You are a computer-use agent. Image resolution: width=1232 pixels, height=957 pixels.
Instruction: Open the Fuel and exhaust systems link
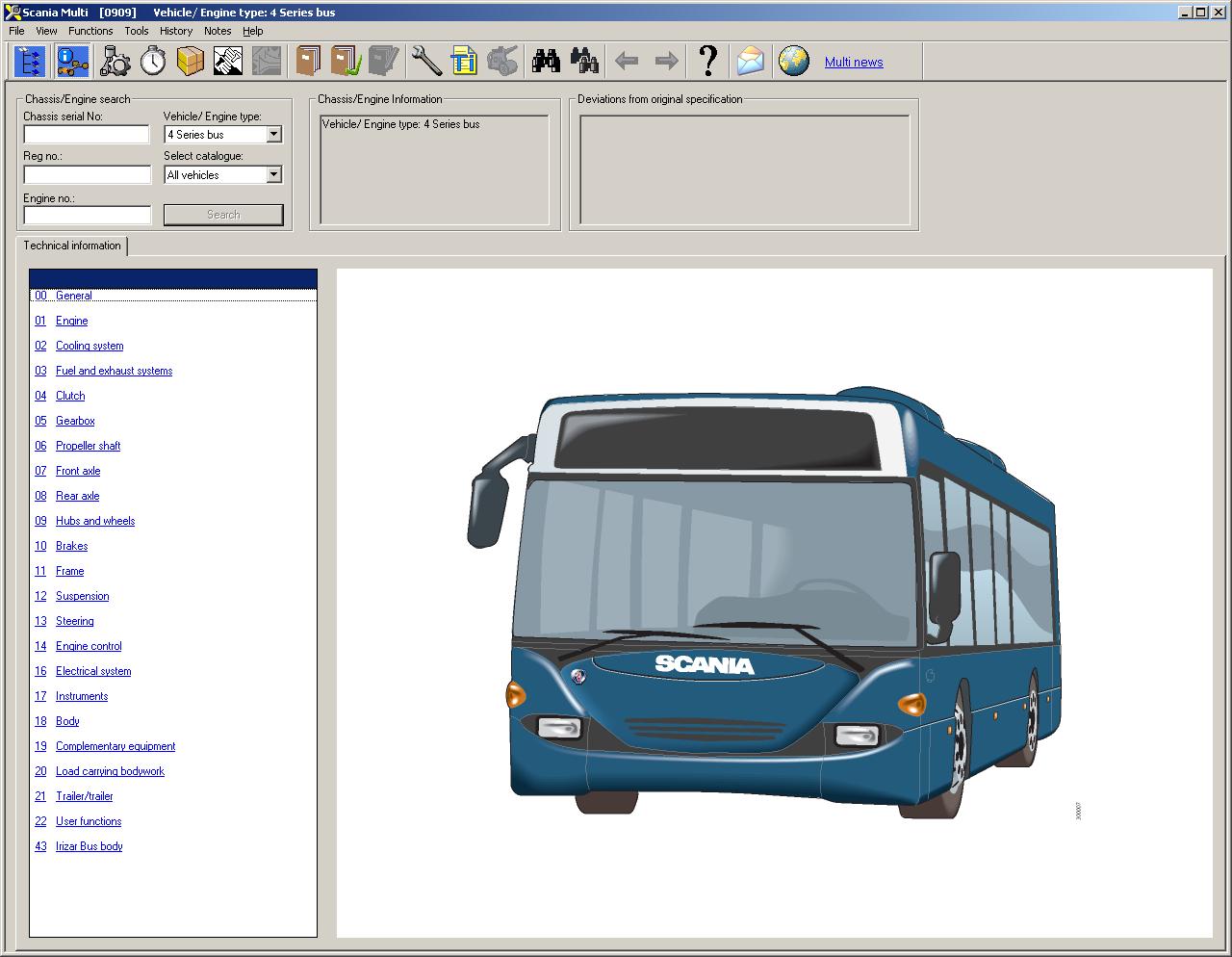pos(115,371)
